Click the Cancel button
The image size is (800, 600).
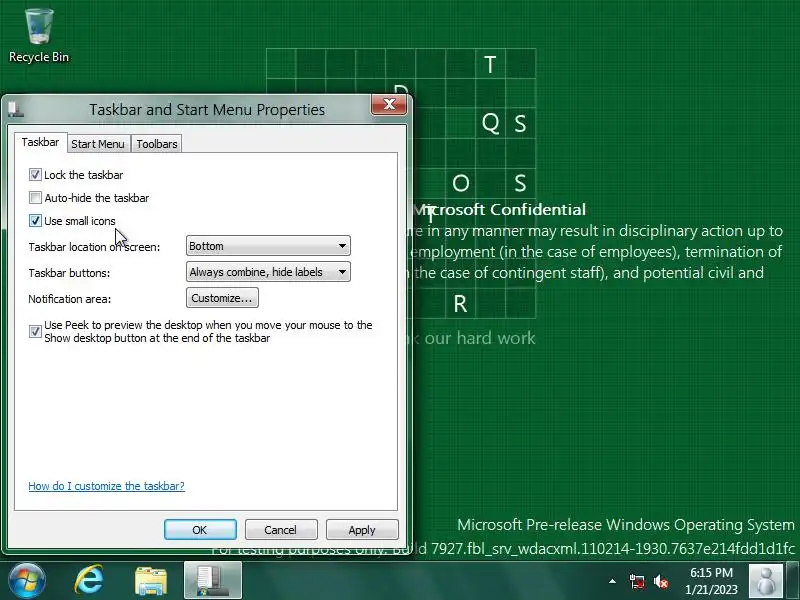point(281,530)
